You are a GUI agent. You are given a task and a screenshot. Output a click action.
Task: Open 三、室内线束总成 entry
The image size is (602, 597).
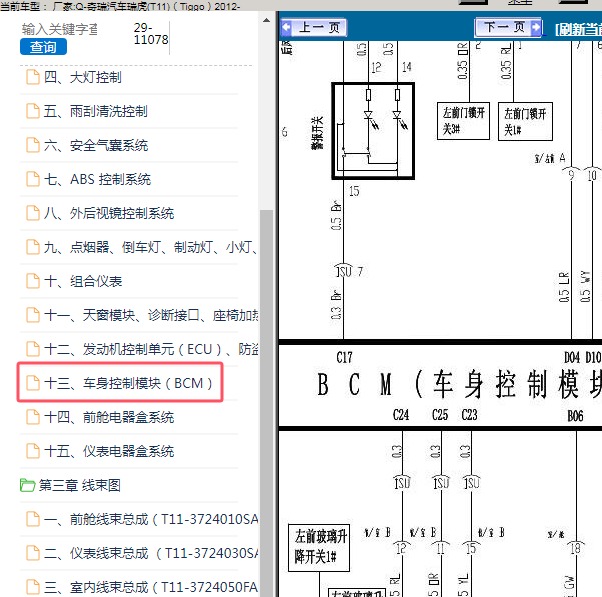click(x=151, y=587)
